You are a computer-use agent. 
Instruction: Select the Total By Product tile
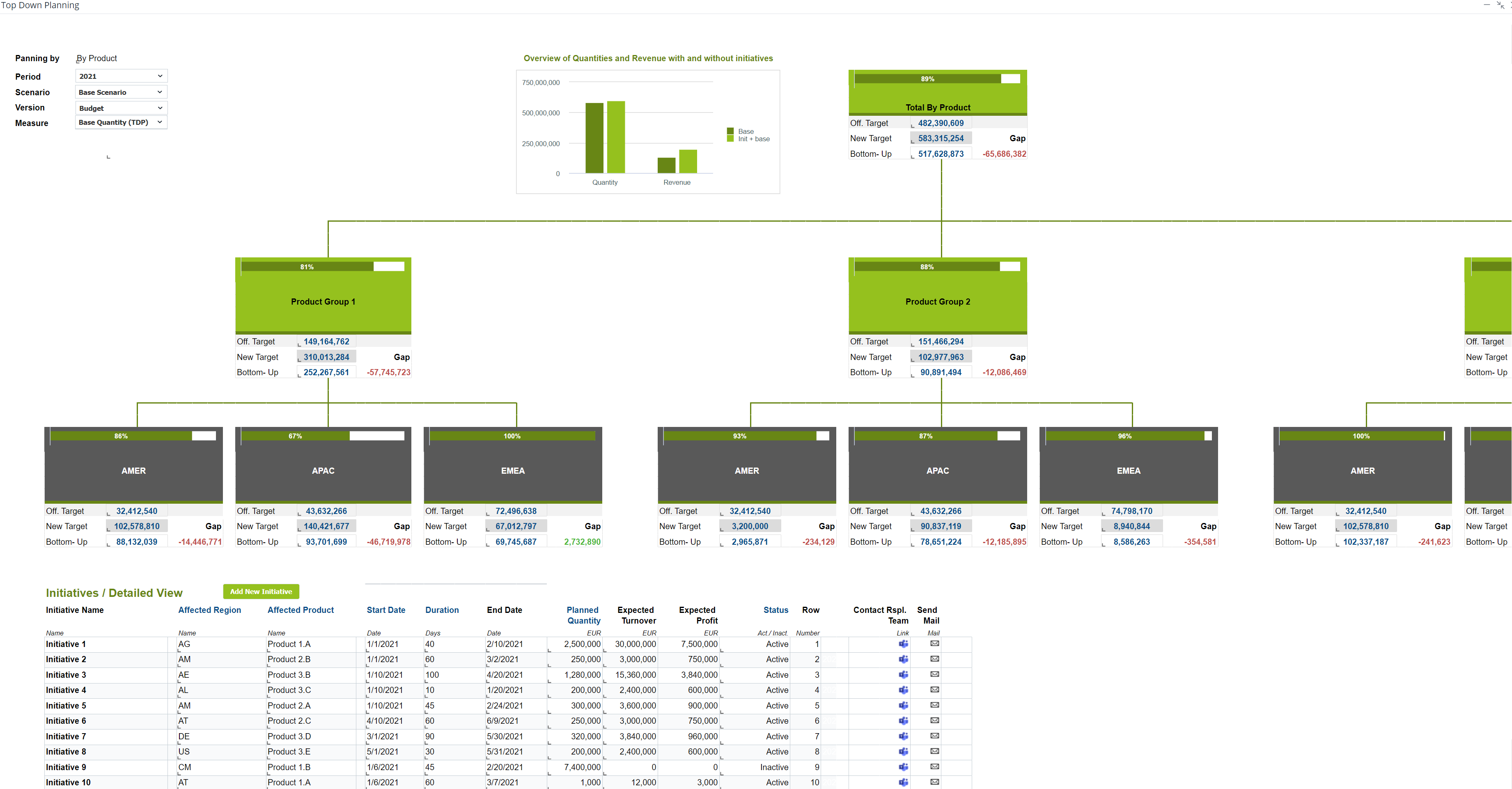[937, 93]
